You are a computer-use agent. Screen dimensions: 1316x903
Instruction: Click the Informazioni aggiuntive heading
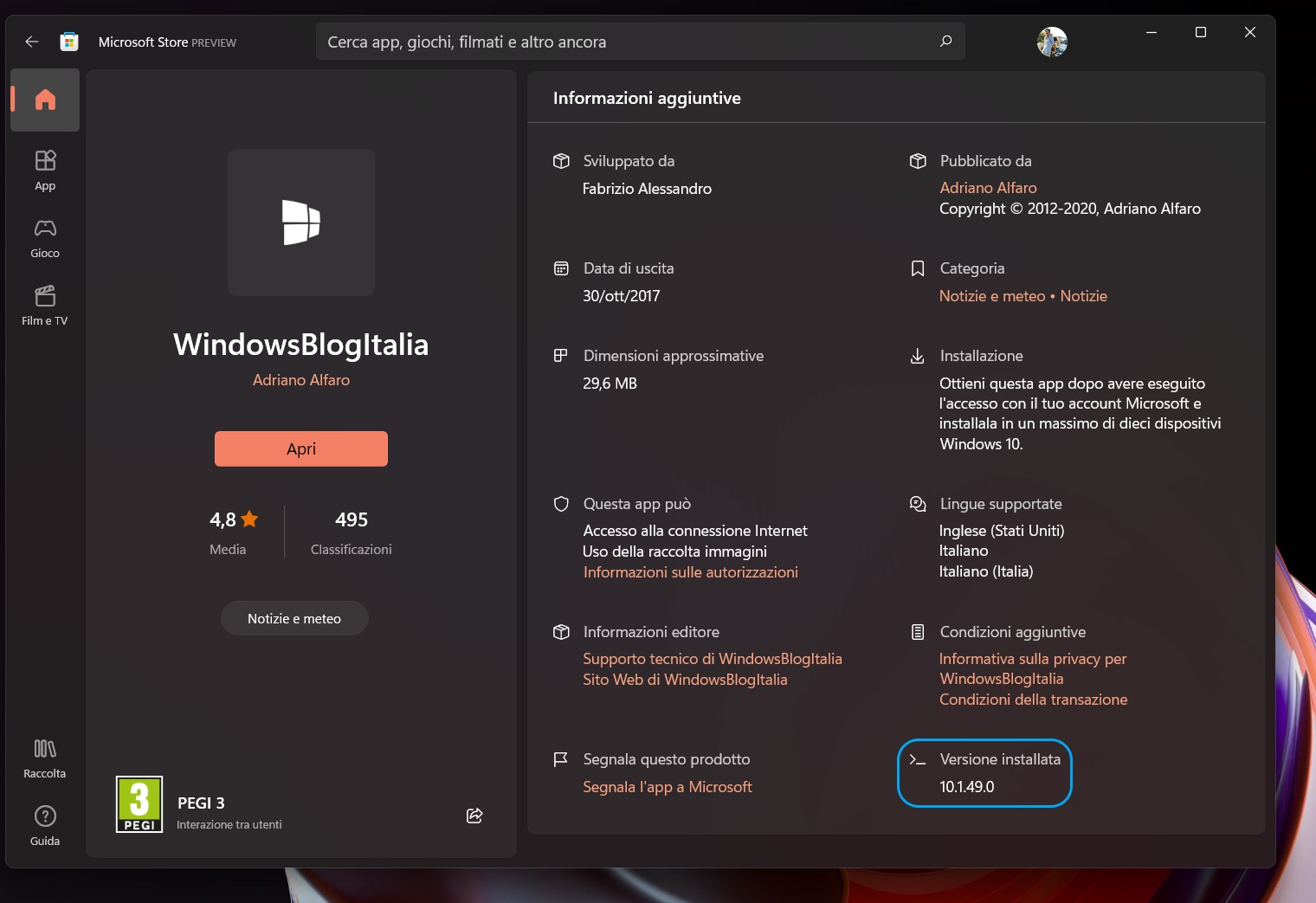647,98
